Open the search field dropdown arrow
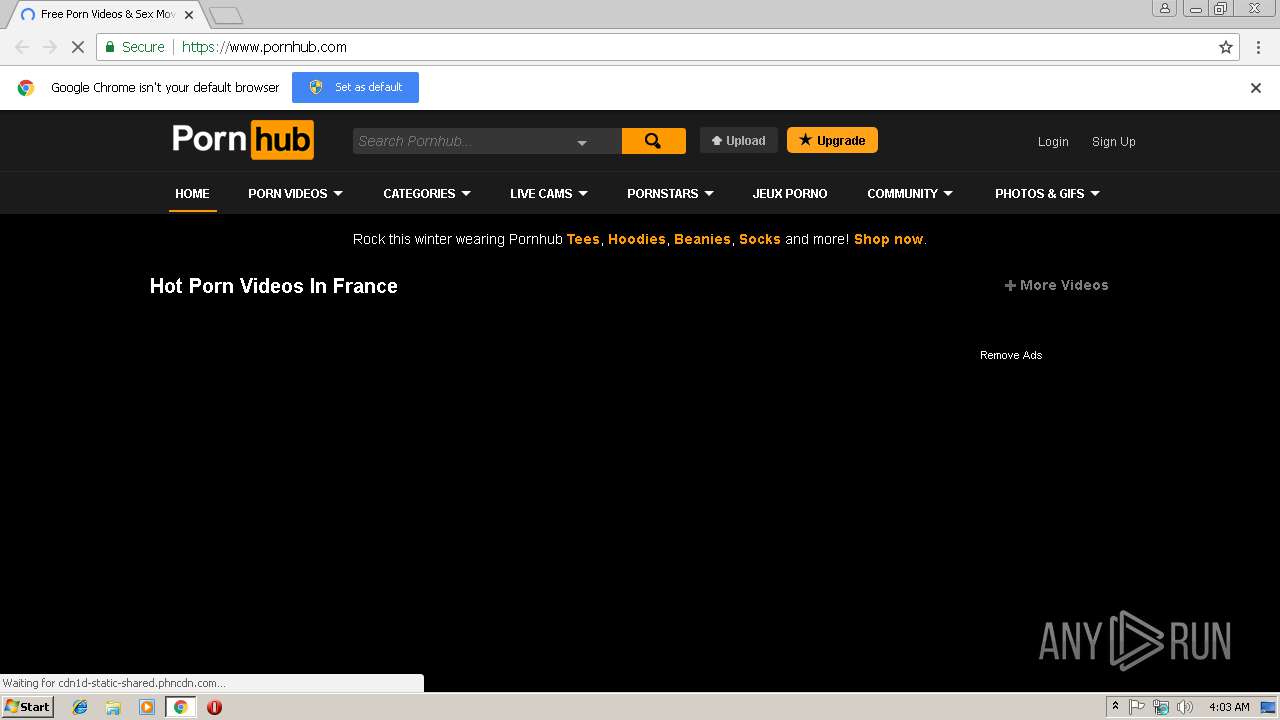The image size is (1280, 720). click(582, 143)
